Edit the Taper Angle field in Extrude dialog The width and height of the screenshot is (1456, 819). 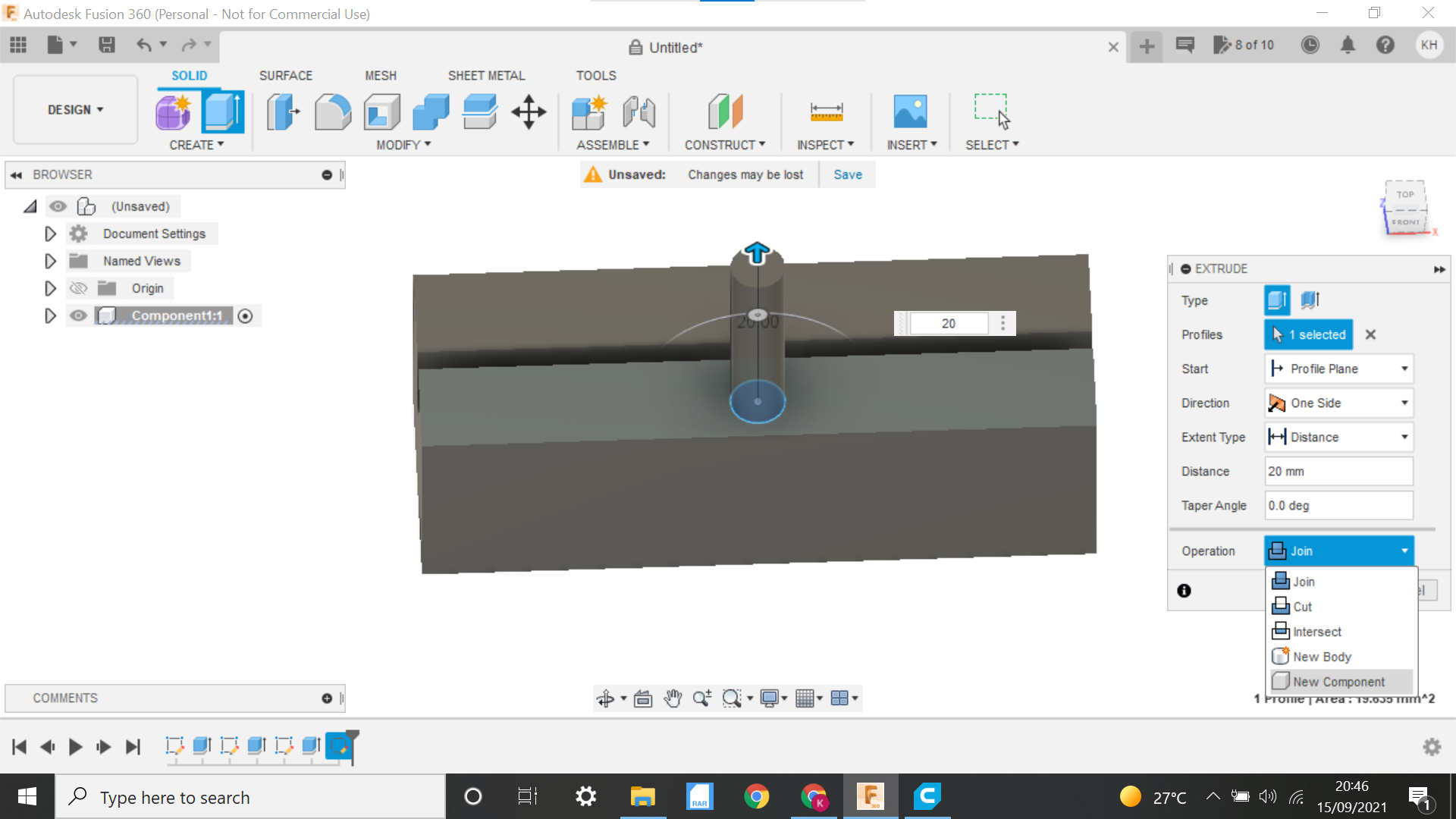[x=1338, y=505]
